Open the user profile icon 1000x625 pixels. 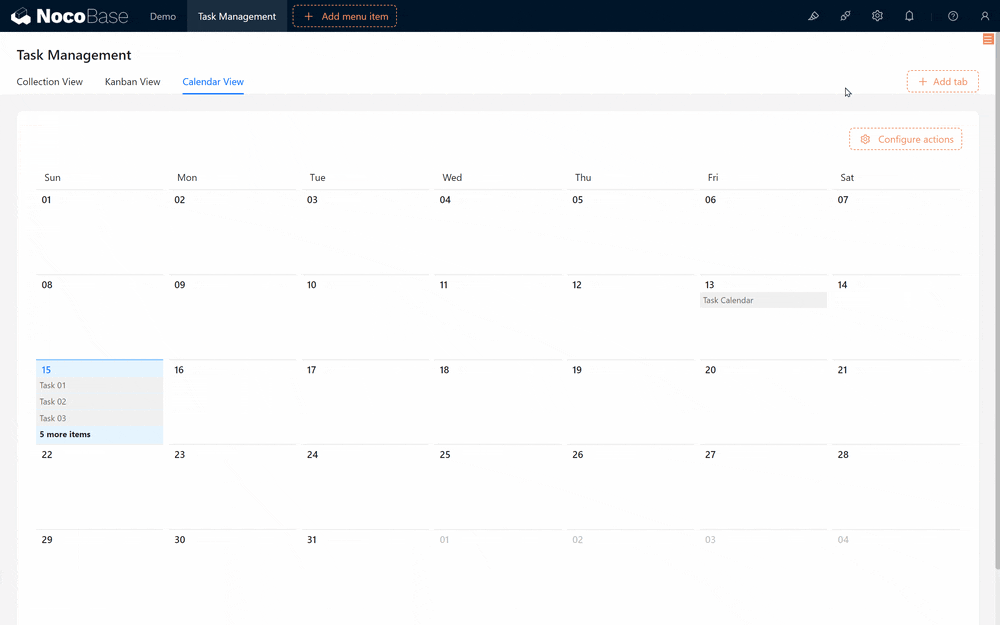pos(985,16)
